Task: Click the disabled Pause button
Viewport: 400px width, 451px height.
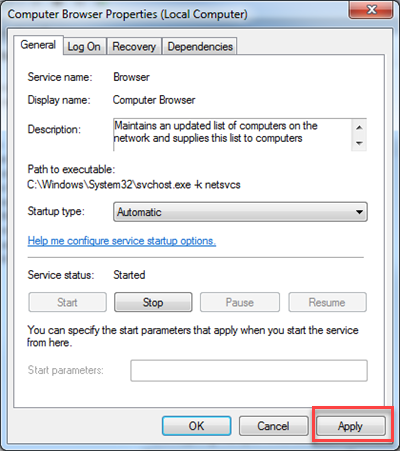Action: (x=240, y=302)
